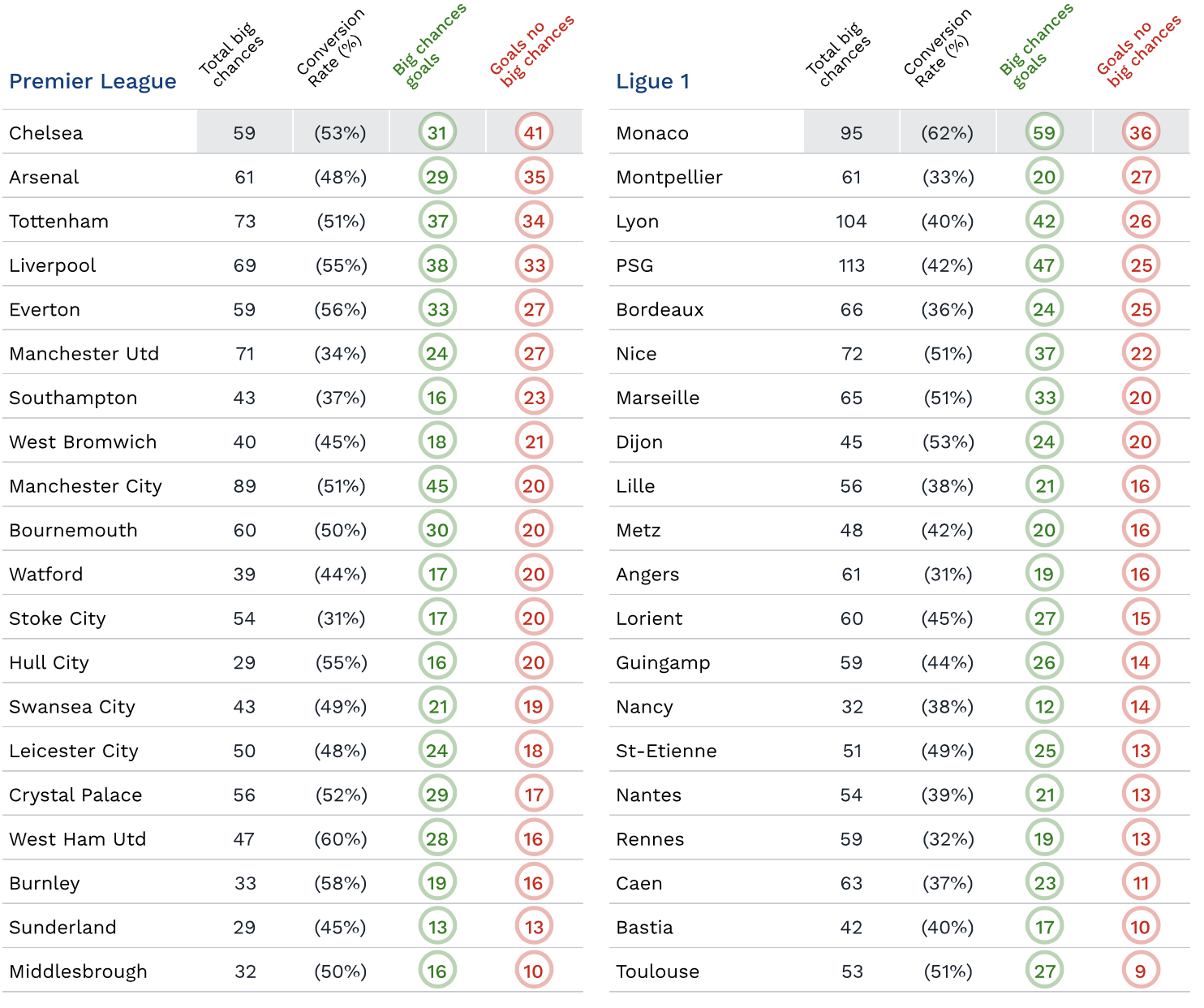Click Monaco's green circle showing 59
1204x1008 pixels.
[1044, 132]
